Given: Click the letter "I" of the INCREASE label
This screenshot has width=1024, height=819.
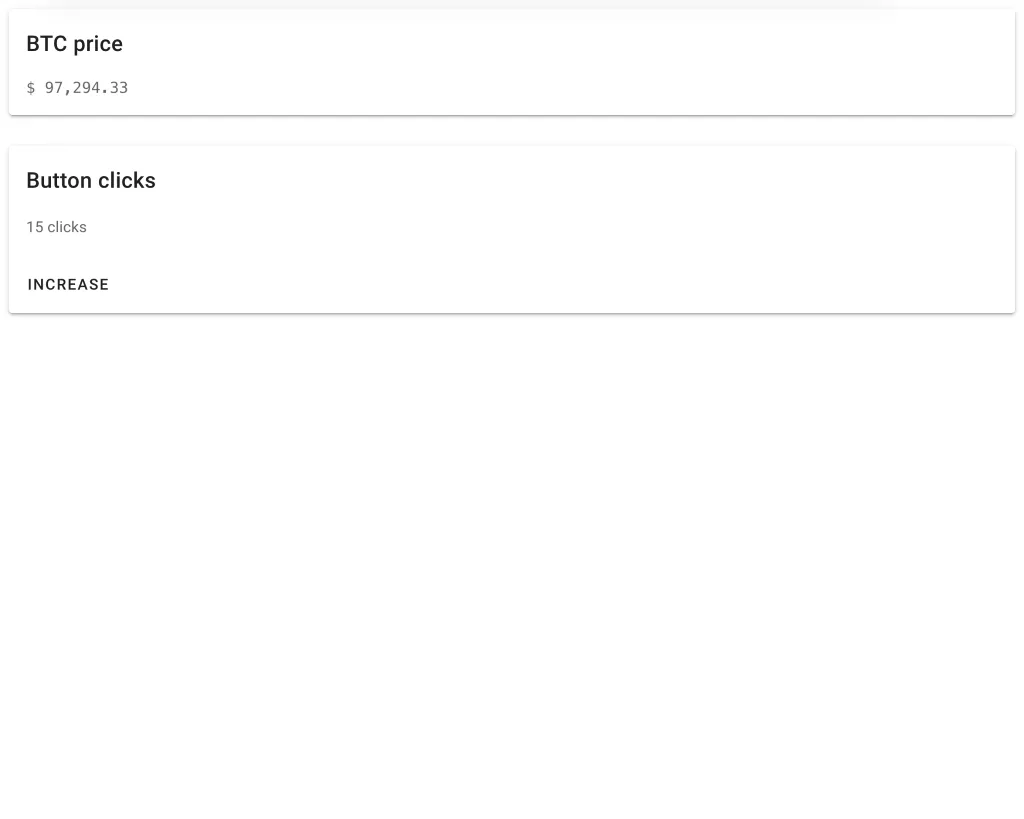Looking at the screenshot, I should [31, 285].
